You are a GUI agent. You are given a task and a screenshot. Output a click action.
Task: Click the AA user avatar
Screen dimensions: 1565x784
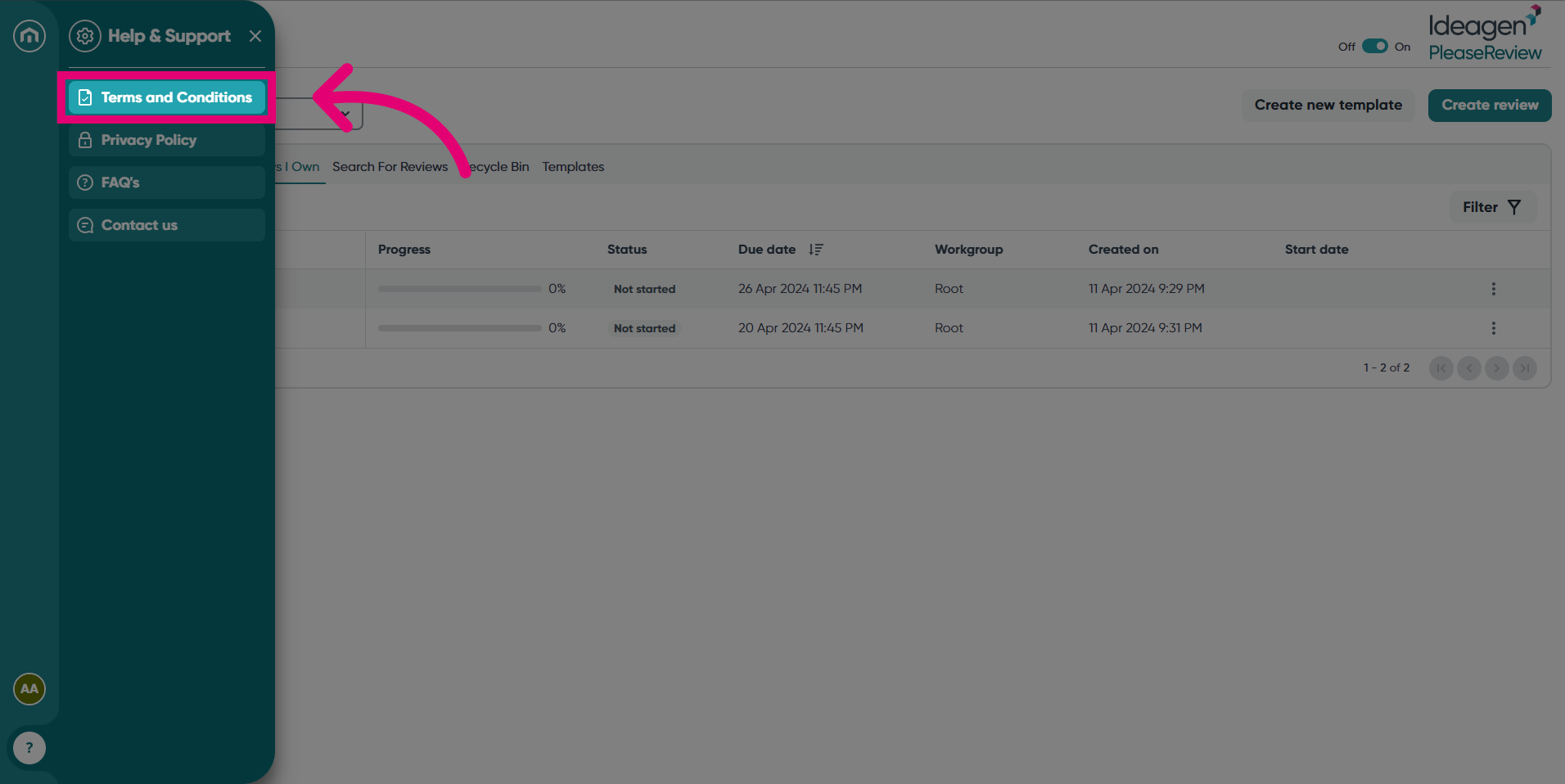pyautogui.click(x=29, y=689)
